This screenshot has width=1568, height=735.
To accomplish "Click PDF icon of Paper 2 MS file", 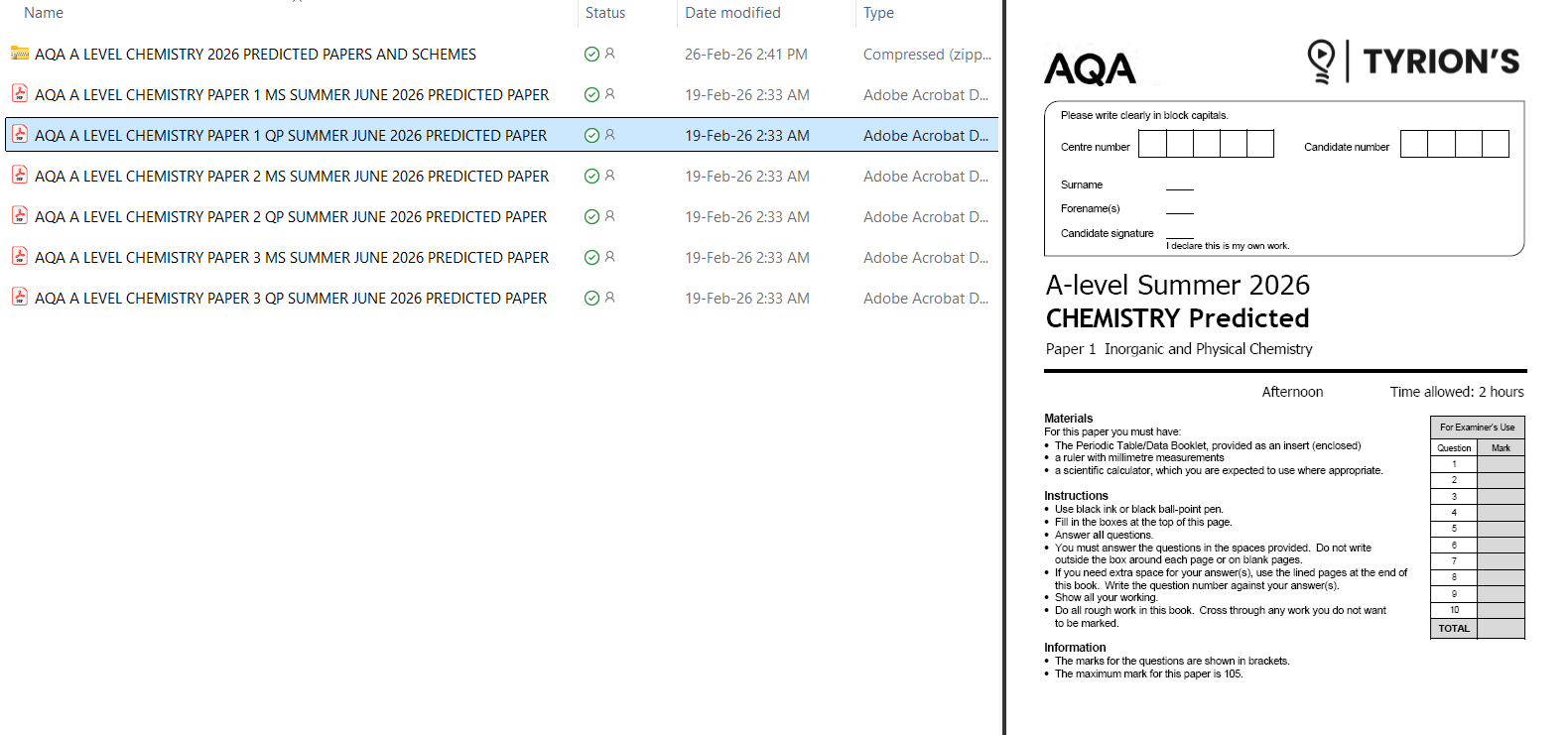I will point(20,176).
